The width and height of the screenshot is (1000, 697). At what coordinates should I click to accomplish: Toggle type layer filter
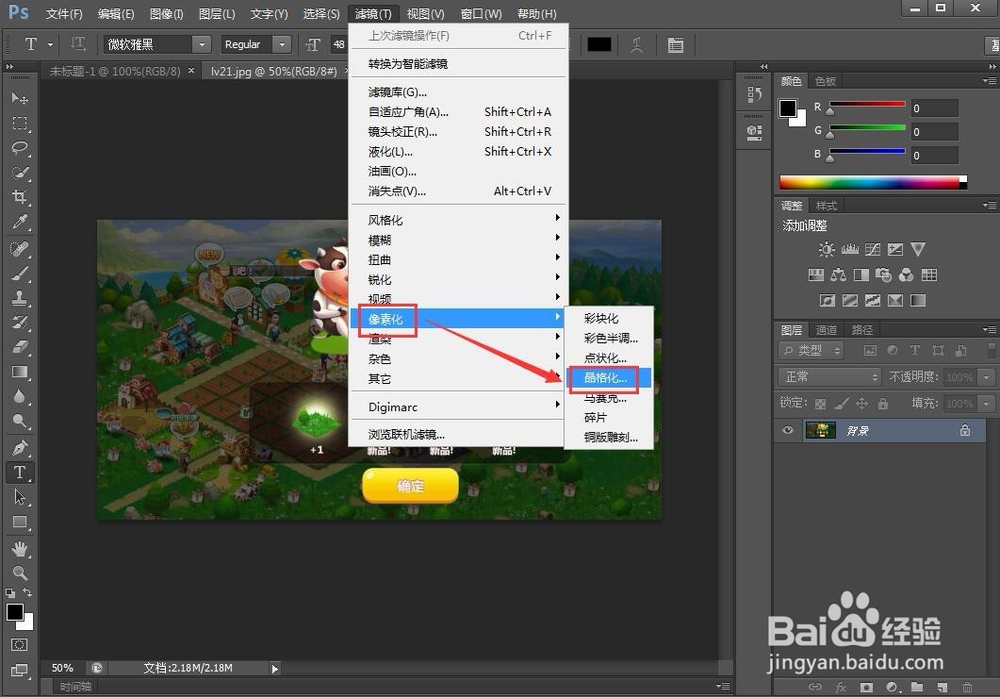(915, 351)
